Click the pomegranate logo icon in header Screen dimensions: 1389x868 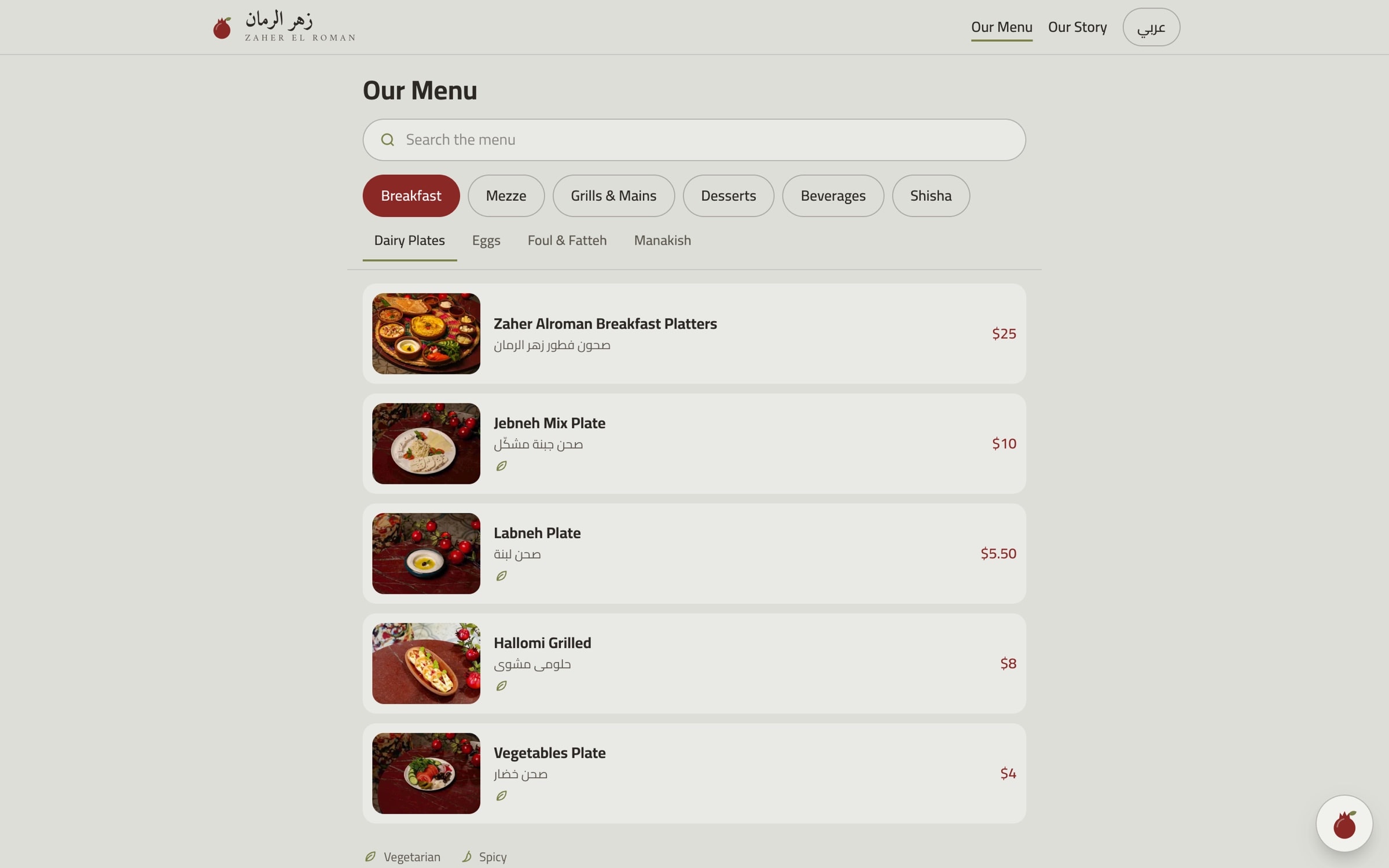pyautogui.click(x=222, y=27)
